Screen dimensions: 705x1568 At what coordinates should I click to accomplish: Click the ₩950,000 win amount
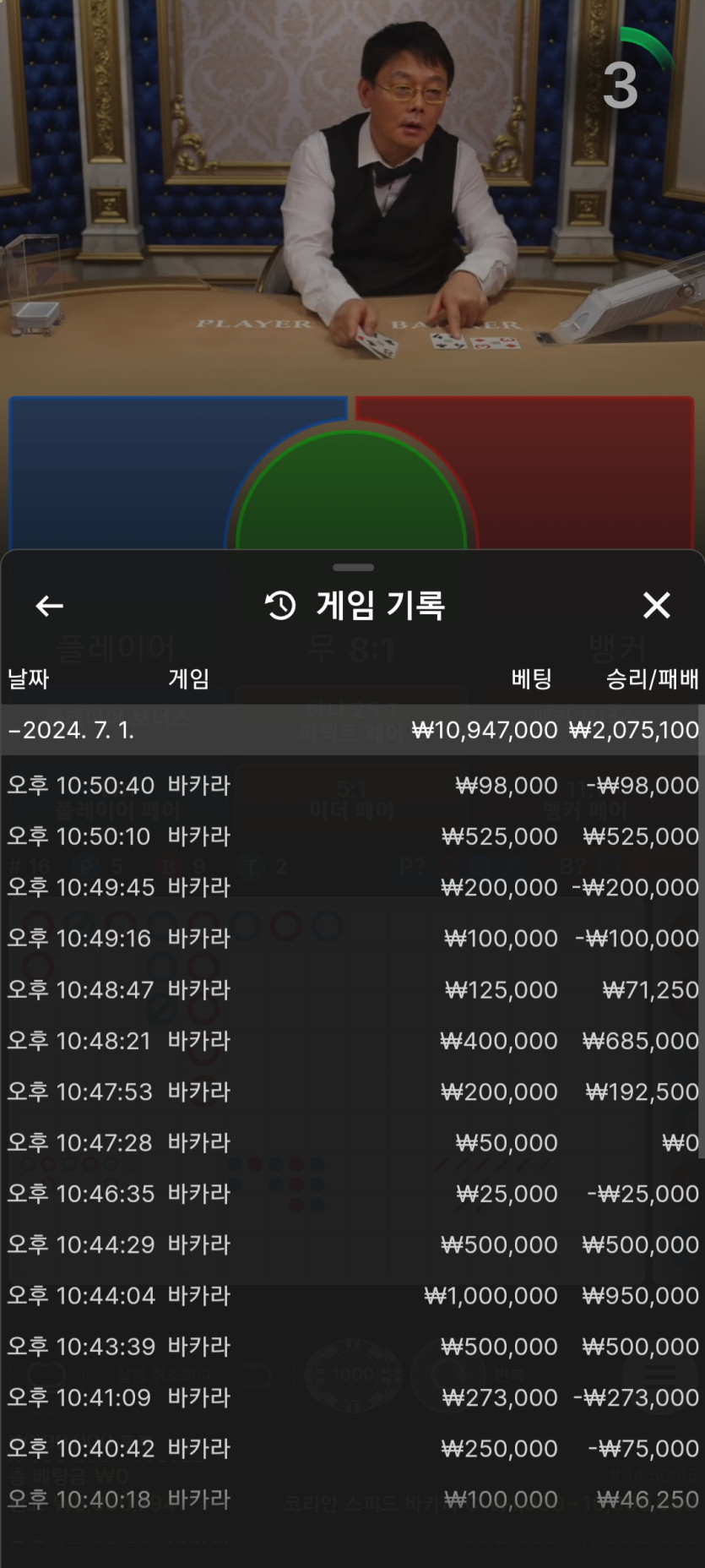pyautogui.click(x=641, y=1295)
